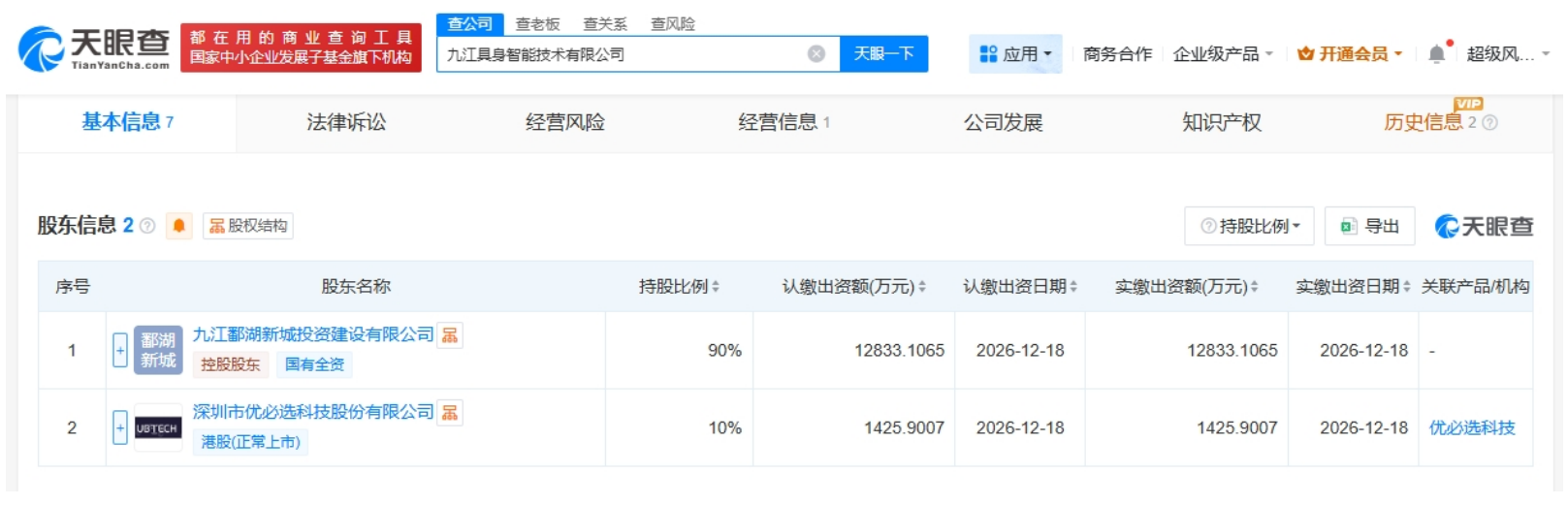The height and width of the screenshot is (505, 1568).
Task: Switch to the 查公司 search tab
Action: (x=470, y=24)
